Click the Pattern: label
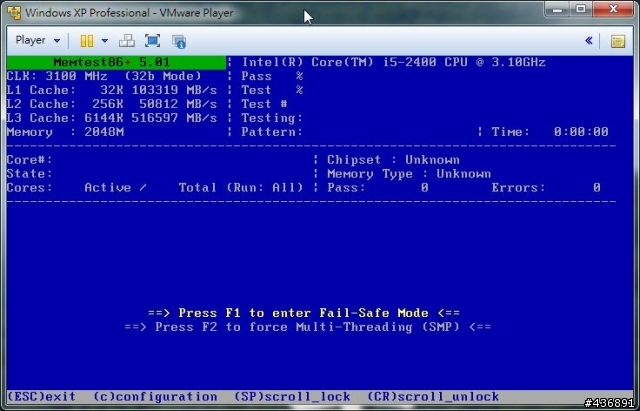 272,132
